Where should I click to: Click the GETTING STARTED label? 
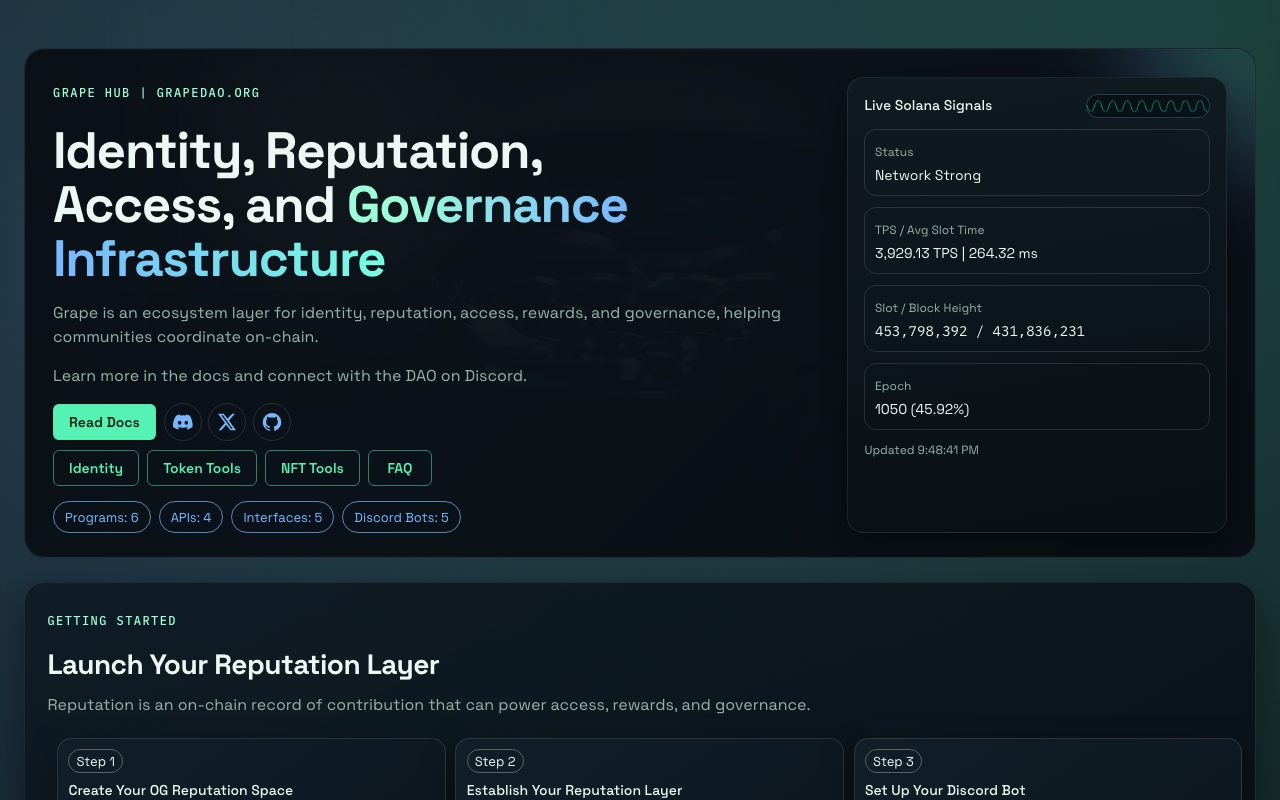112,621
